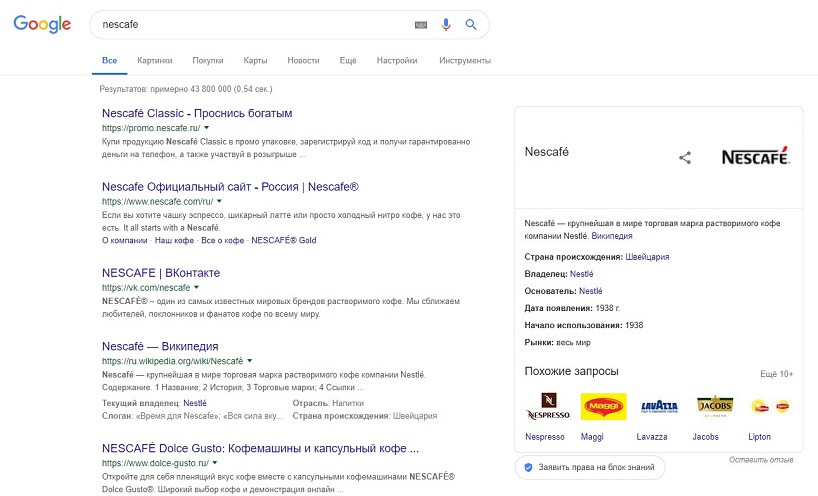Expand dropdown arrow next to dolce-gusto.ru URL
This screenshot has width=818, height=496.
pos(214,462)
